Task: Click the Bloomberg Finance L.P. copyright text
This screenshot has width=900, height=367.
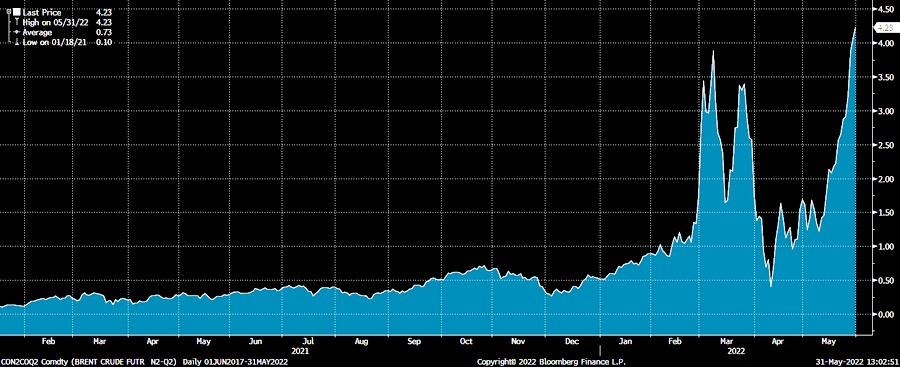Action: click(x=552, y=362)
